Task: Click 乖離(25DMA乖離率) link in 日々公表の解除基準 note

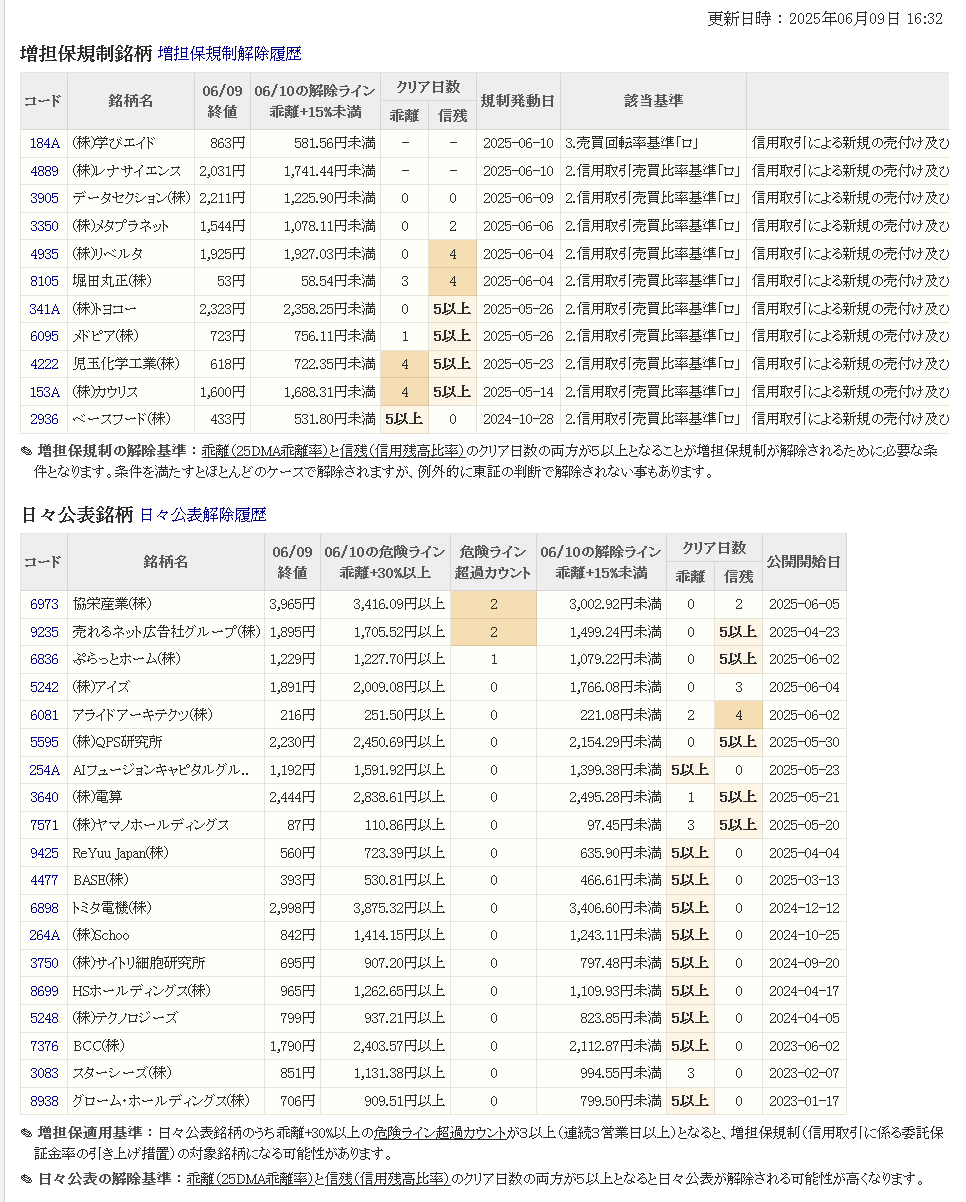Action: (x=249, y=1179)
